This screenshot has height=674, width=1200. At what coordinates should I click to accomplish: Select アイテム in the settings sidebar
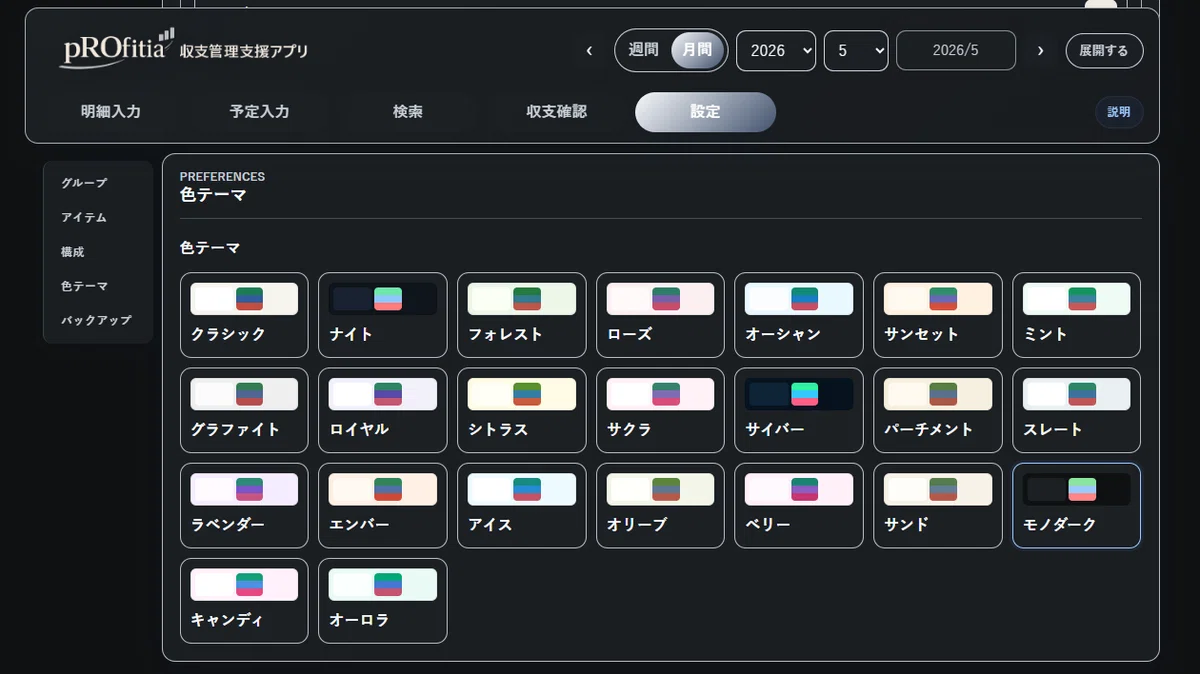pyautogui.click(x=98, y=217)
